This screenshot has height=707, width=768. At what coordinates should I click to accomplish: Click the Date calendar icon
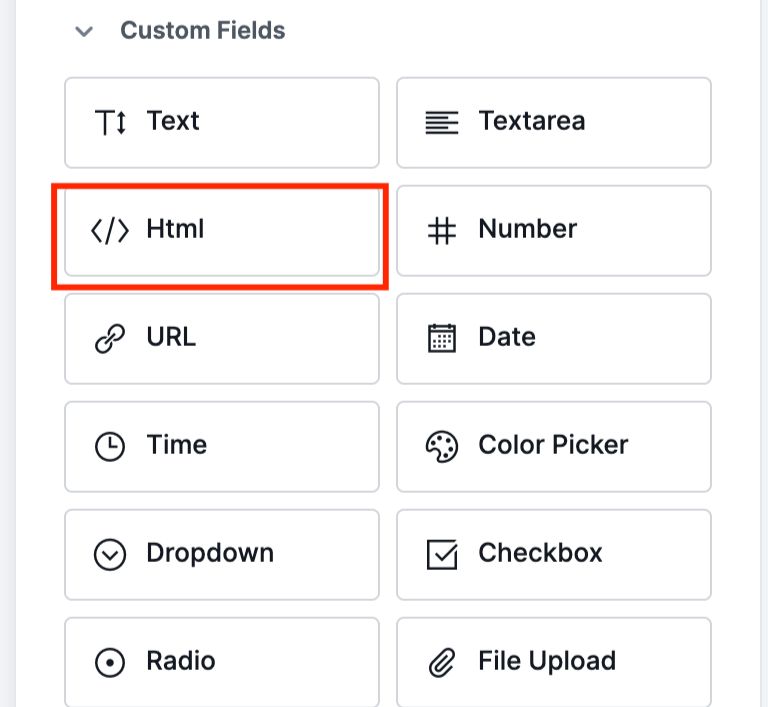442,338
